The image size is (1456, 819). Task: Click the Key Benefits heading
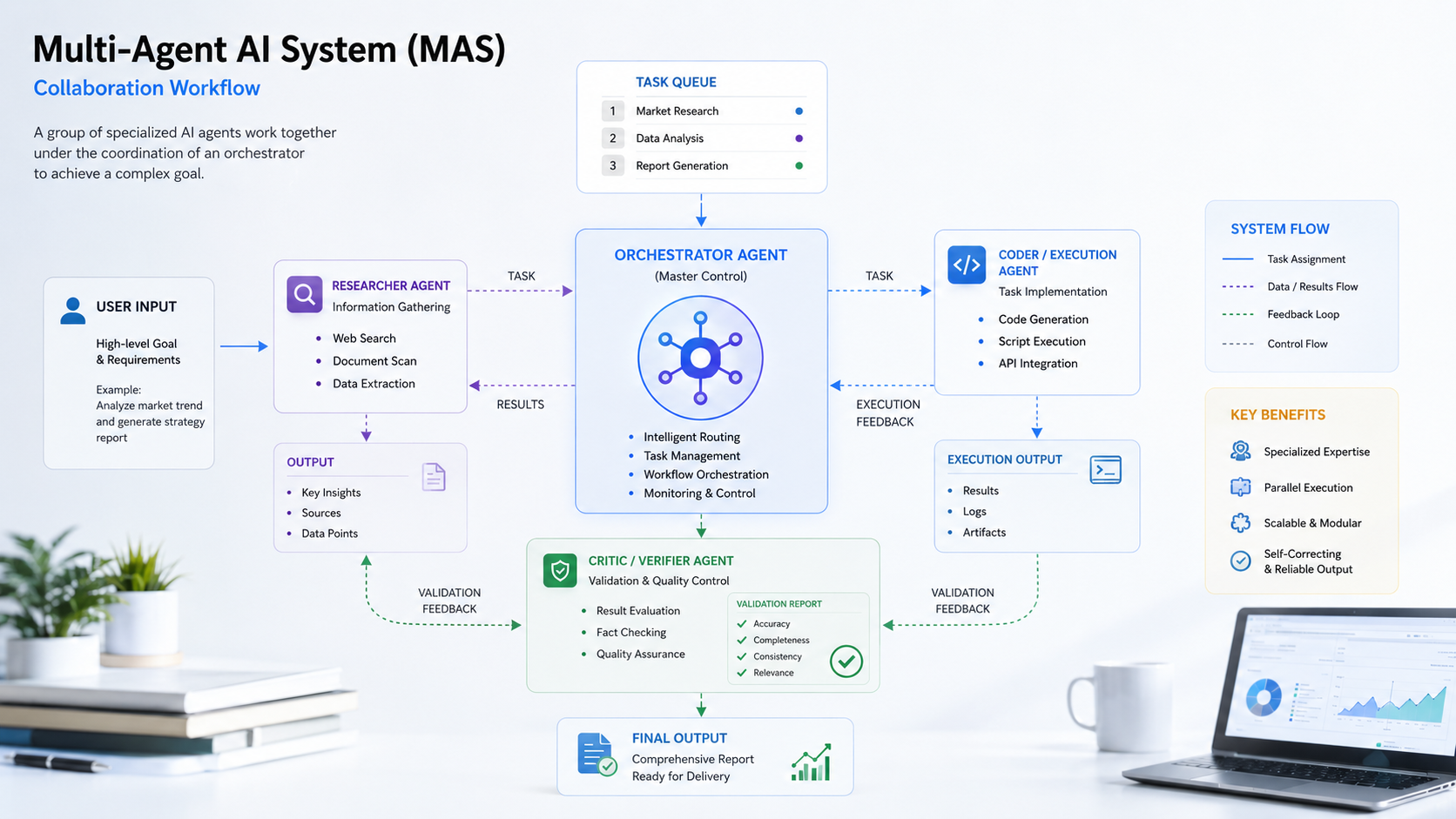pos(1277,415)
